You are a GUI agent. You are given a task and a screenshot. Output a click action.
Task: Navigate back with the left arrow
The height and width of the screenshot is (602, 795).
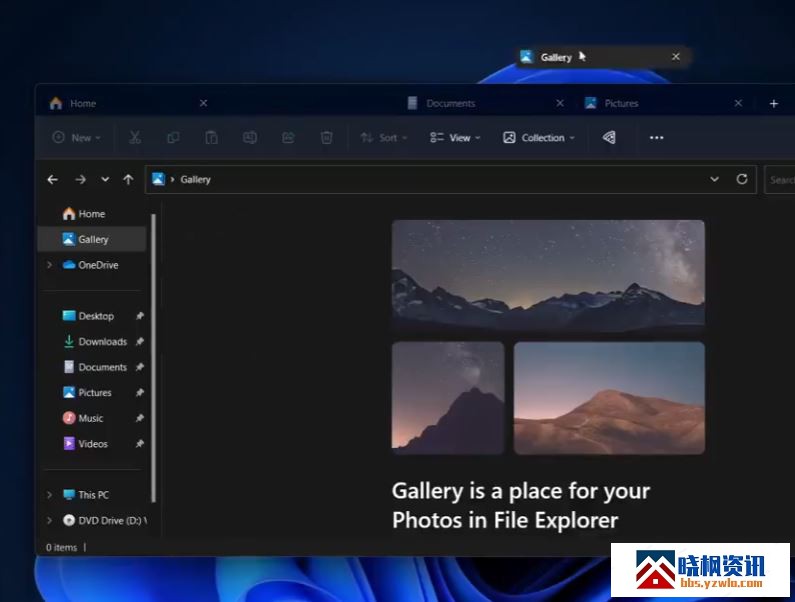(x=53, y=180)
